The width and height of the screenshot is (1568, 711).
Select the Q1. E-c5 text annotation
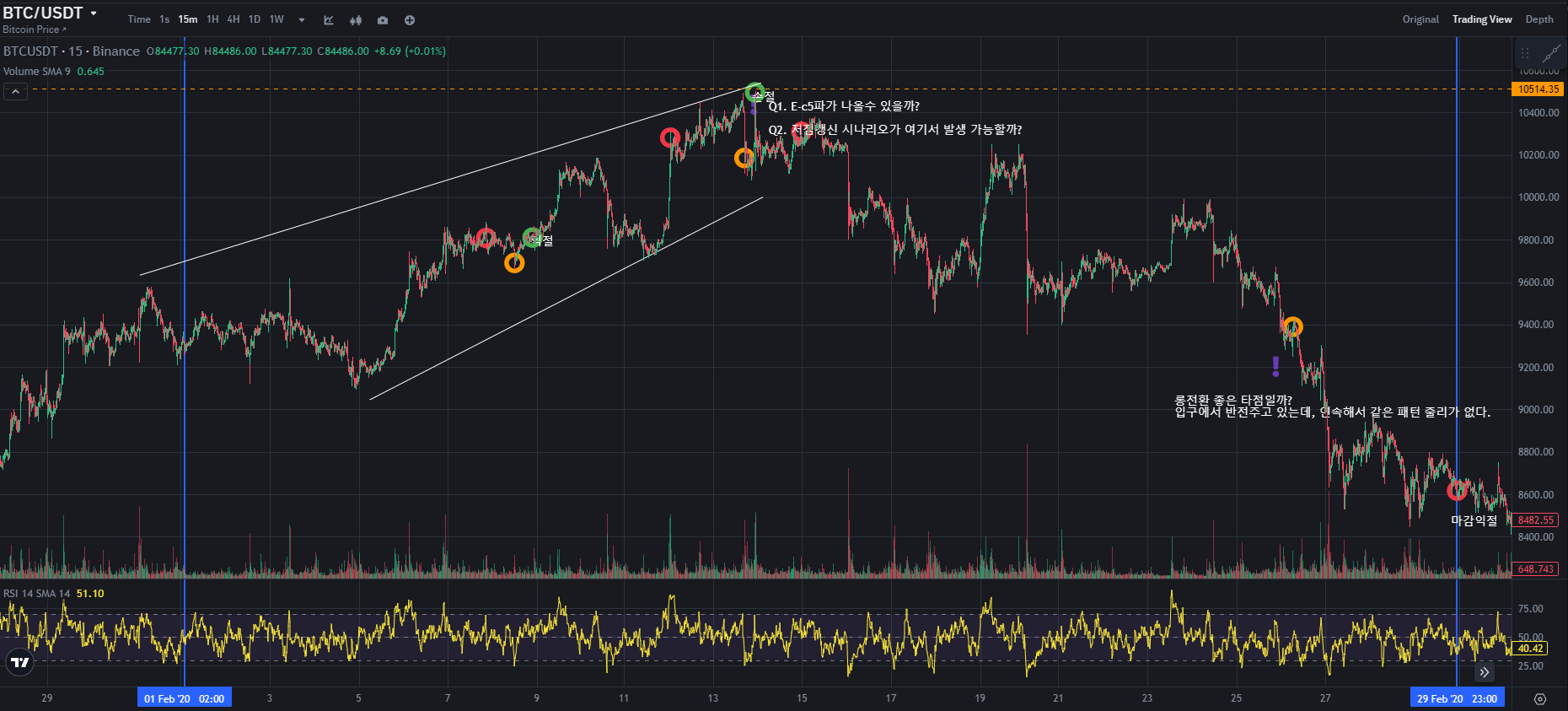[844, 106]
